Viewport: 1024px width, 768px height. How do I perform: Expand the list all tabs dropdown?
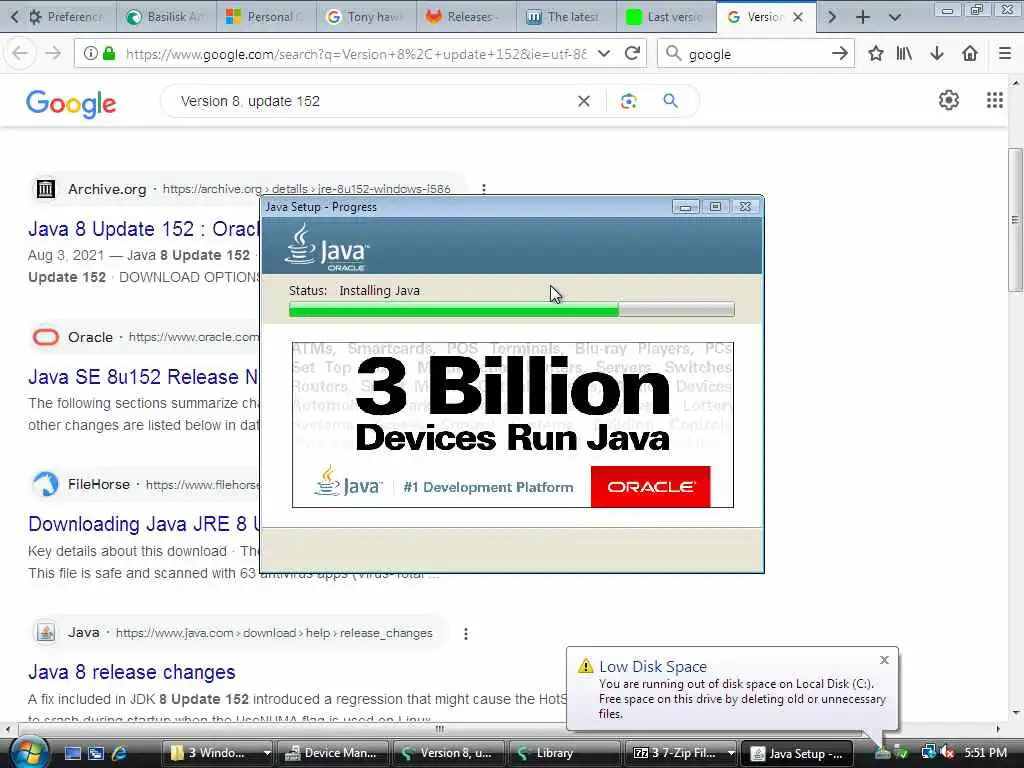[x=895, y=17]
